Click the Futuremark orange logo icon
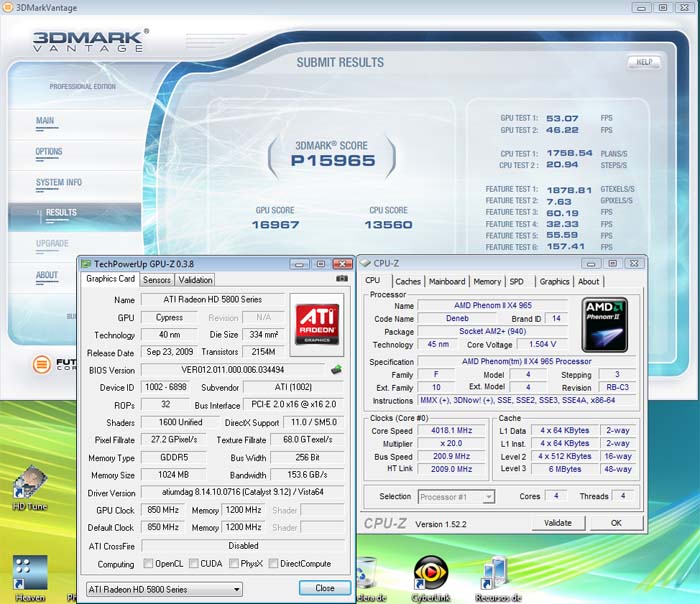Screen dimensions: 700x604 (x=42, y=364)
